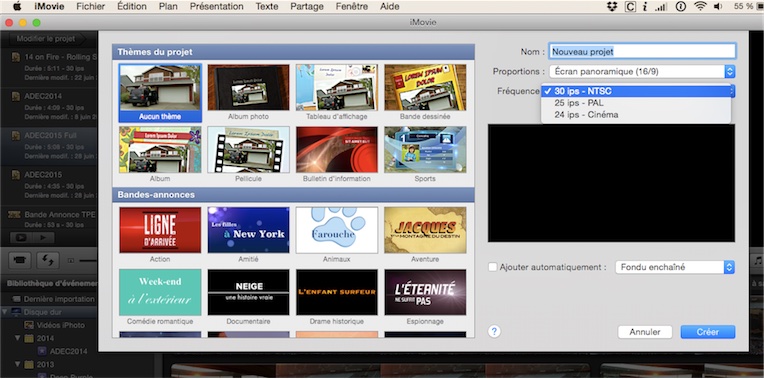Open the iMovie menu
The height and width of the screenshot is (379, 764).
(x=49, y=6)
